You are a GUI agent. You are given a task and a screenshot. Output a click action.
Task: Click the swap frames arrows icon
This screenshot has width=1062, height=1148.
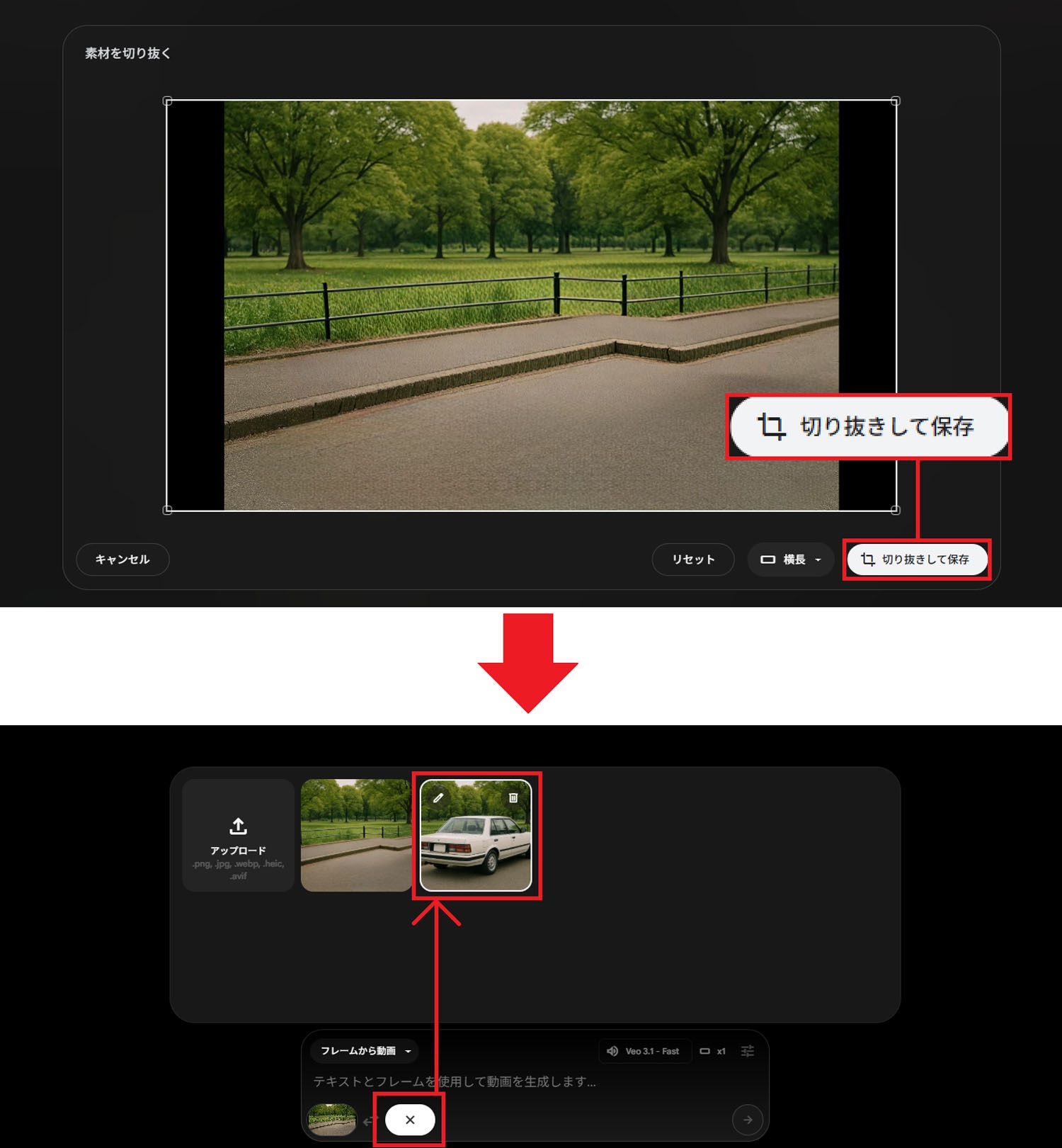point(370,1120)
